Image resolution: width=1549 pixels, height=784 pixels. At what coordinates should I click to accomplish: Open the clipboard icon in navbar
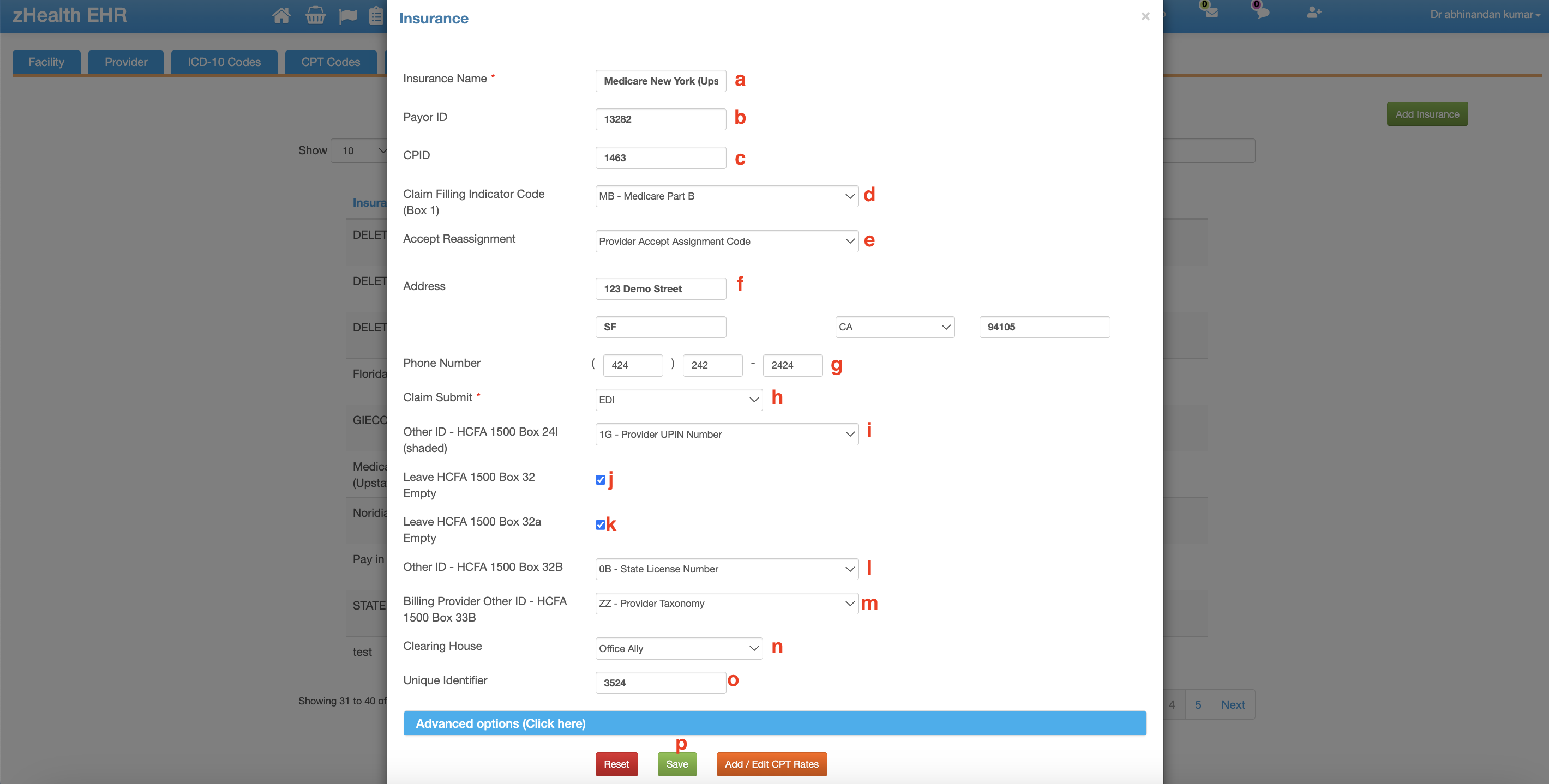coord(376,15)
